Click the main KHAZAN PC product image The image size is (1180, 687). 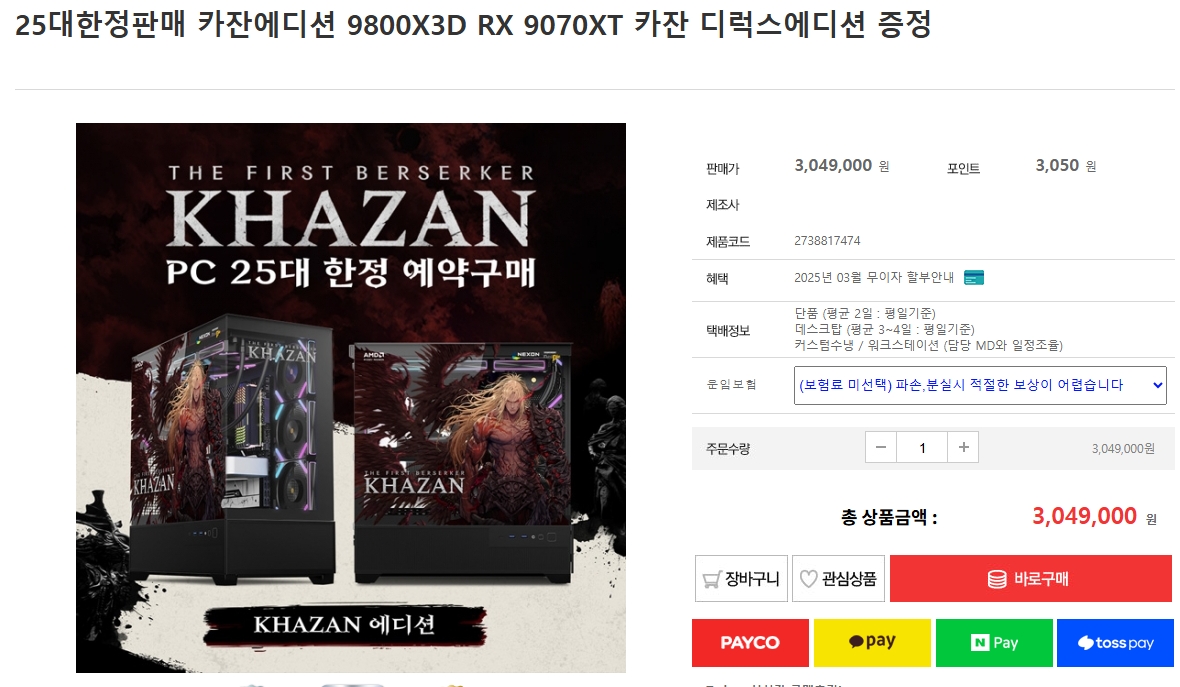(351, 397)
